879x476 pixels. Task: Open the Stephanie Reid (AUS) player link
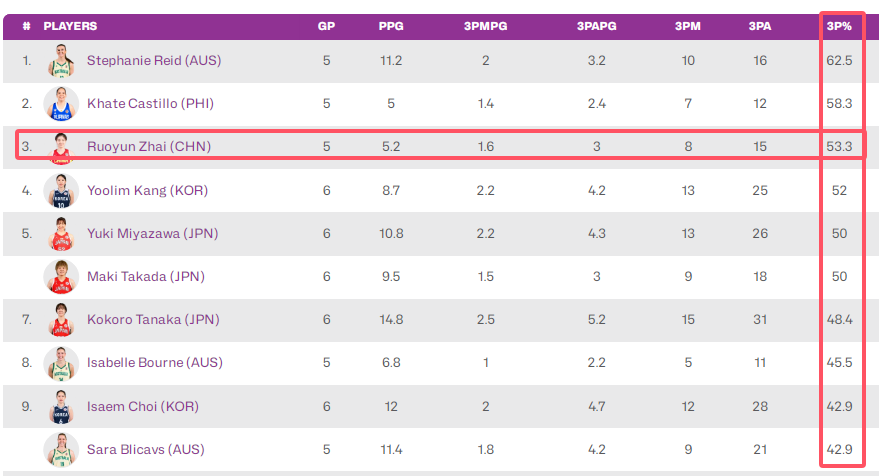pos(154,61)
